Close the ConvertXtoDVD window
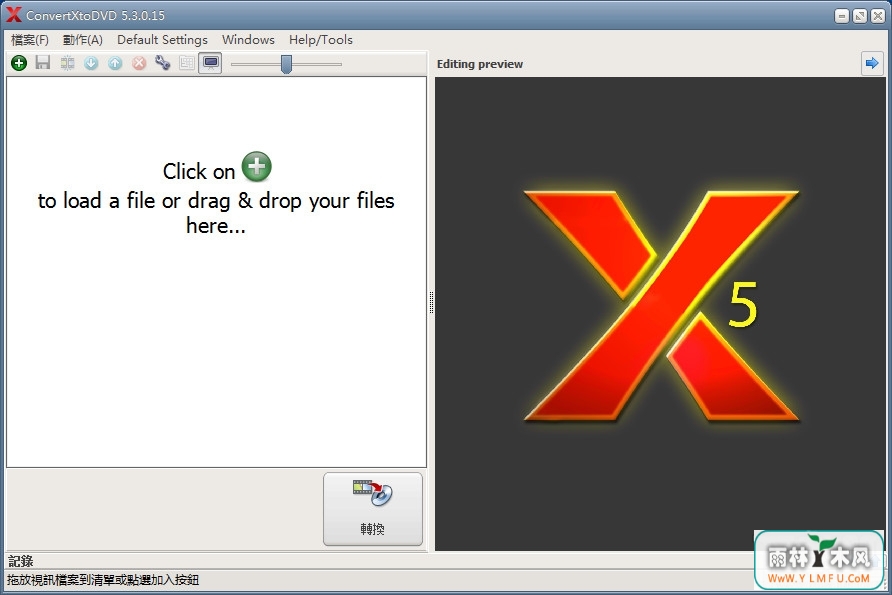Screen dimensions: 892x595 click(878, 16)
